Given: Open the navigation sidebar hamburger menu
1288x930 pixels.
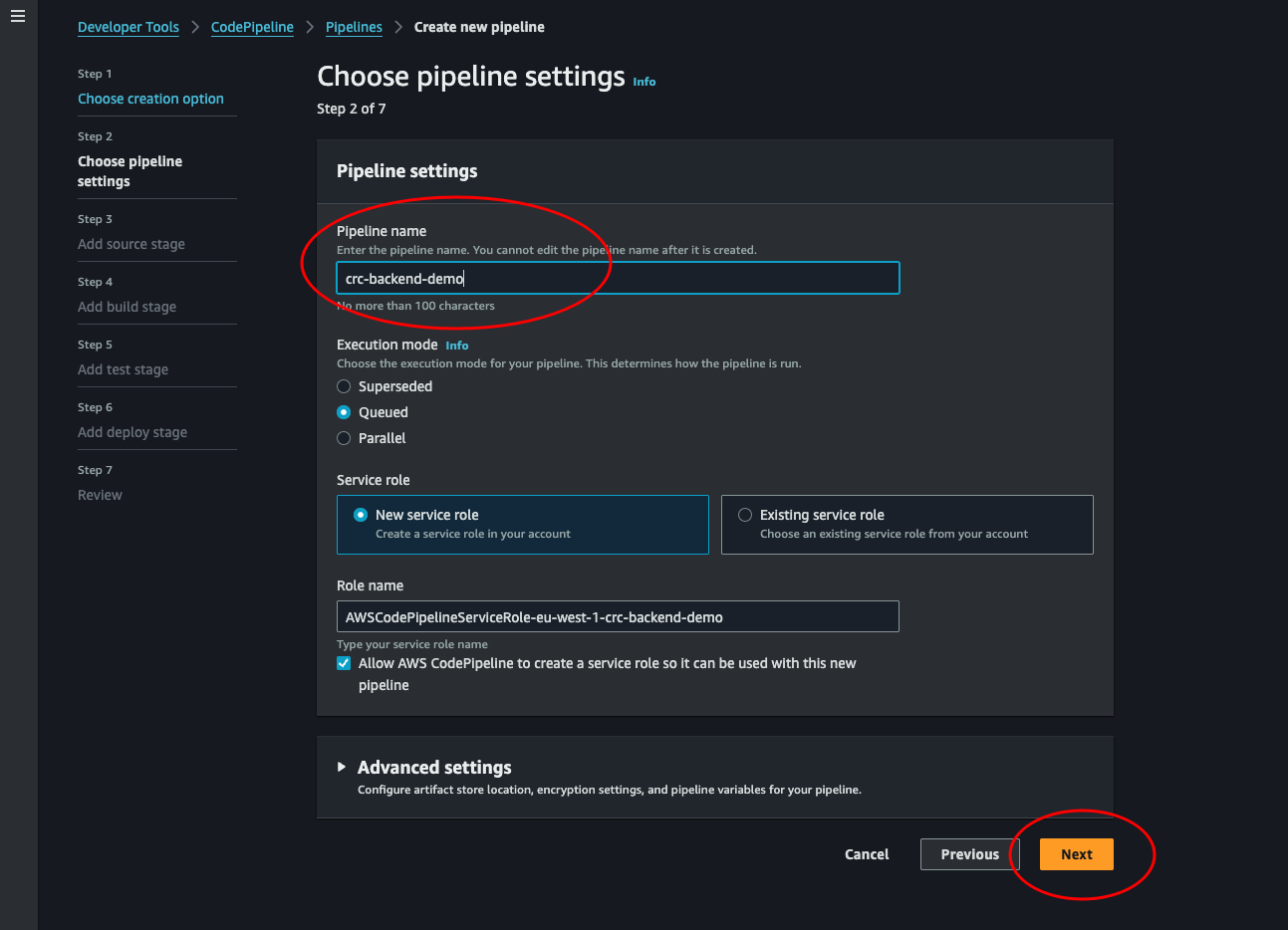Looking at the screenshot, I should coord(17,15).
